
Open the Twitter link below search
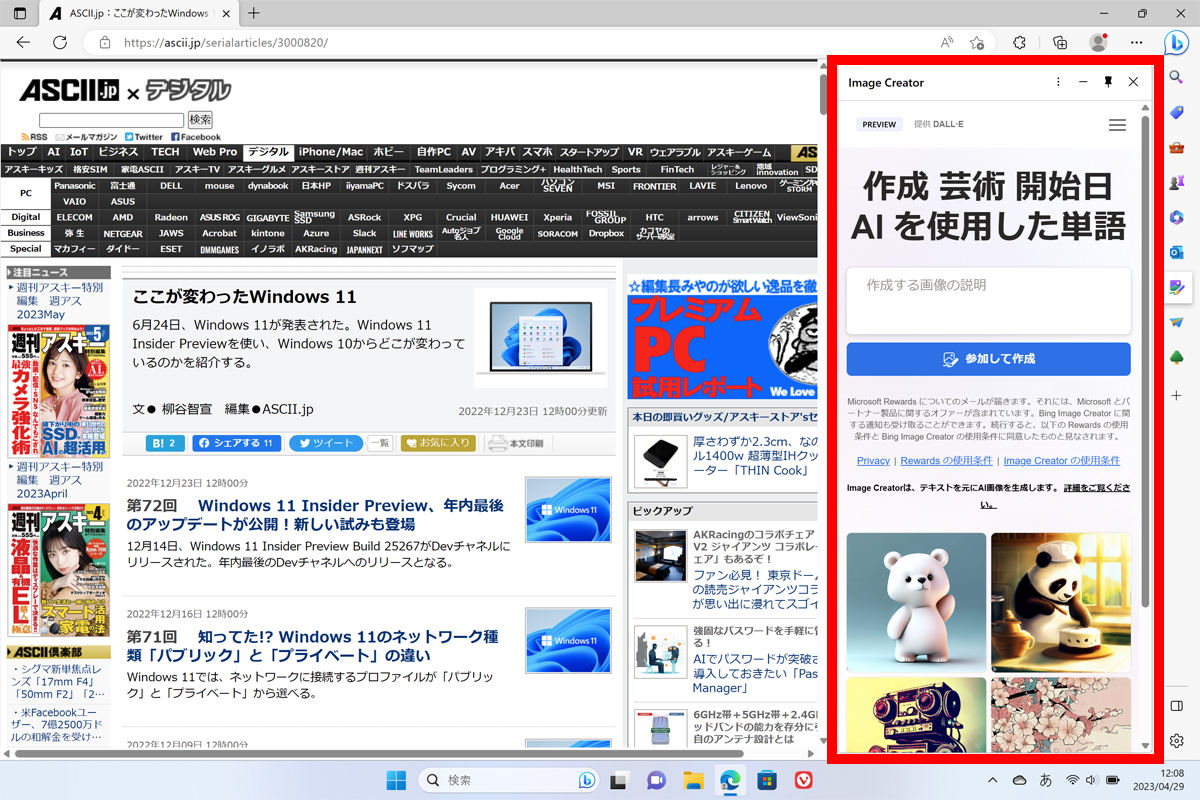point(144,137)
